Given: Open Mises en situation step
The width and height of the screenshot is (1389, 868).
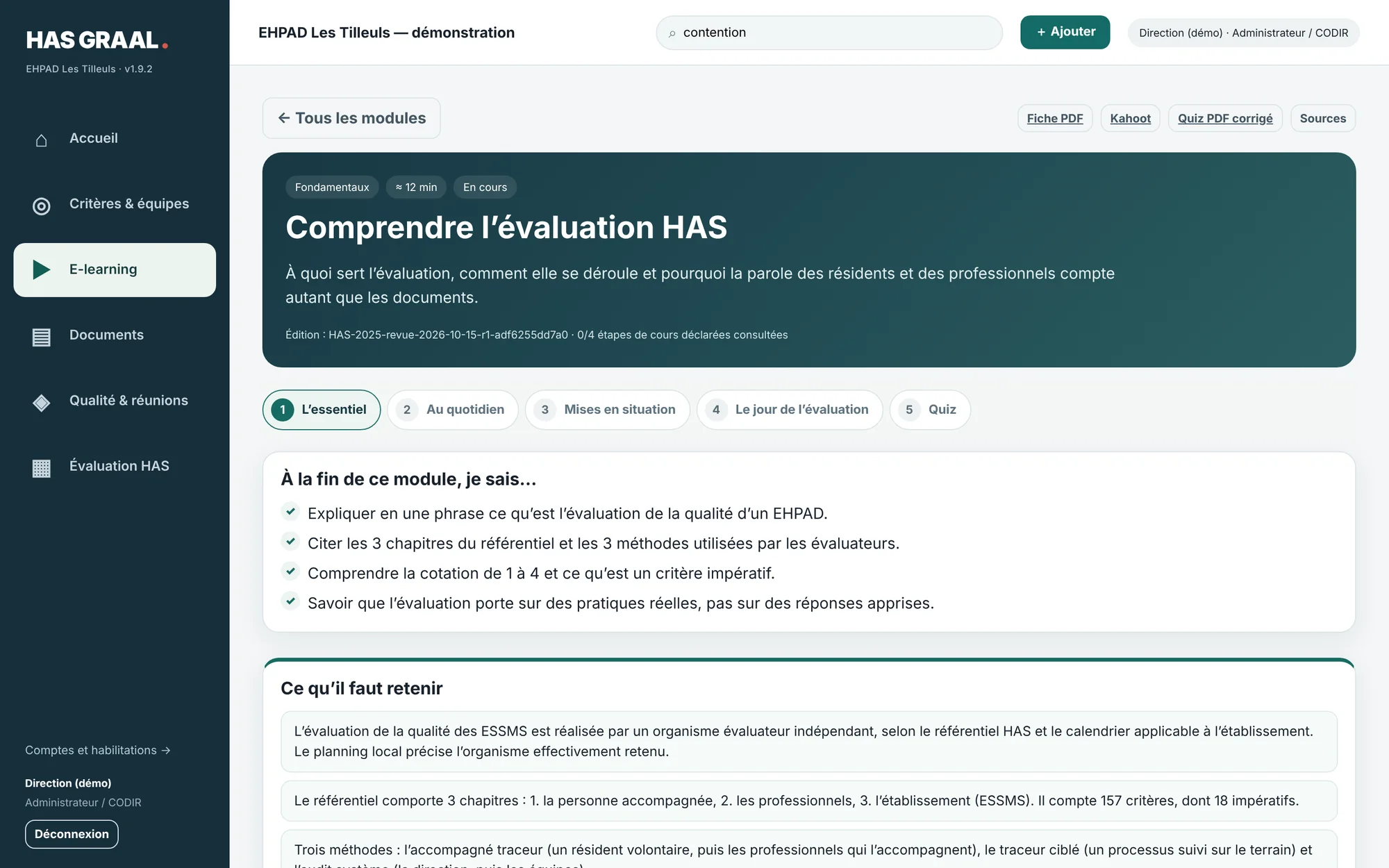Looking at the screenshot, I should pyautogui.click(x=608, y=410).
